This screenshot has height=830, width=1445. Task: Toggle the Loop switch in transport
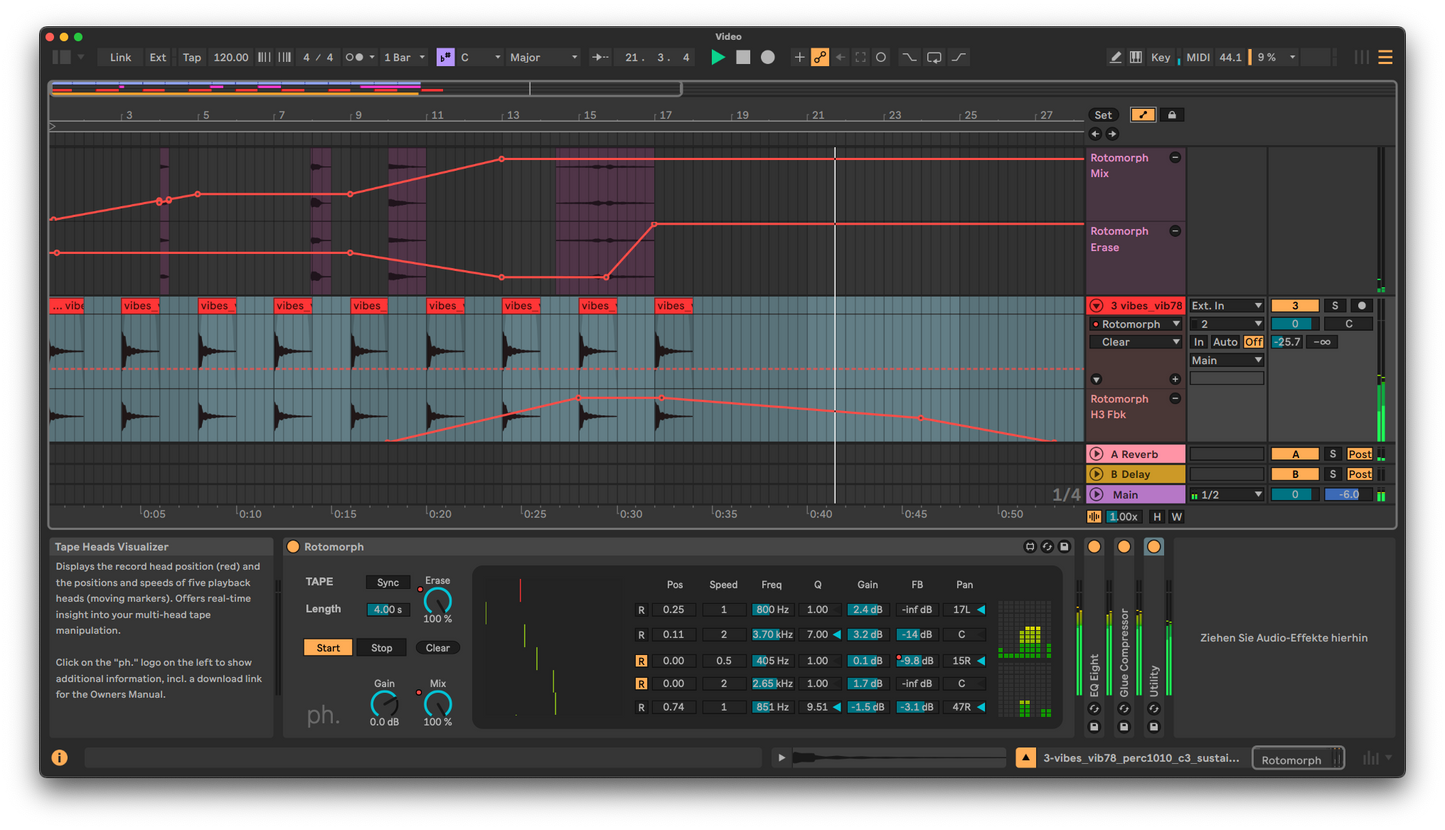pyautogui.click(x=934, y=58)
